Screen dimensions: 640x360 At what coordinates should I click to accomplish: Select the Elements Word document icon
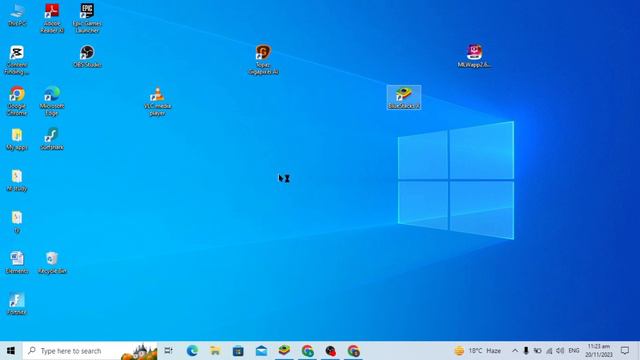tap(17, 262)
